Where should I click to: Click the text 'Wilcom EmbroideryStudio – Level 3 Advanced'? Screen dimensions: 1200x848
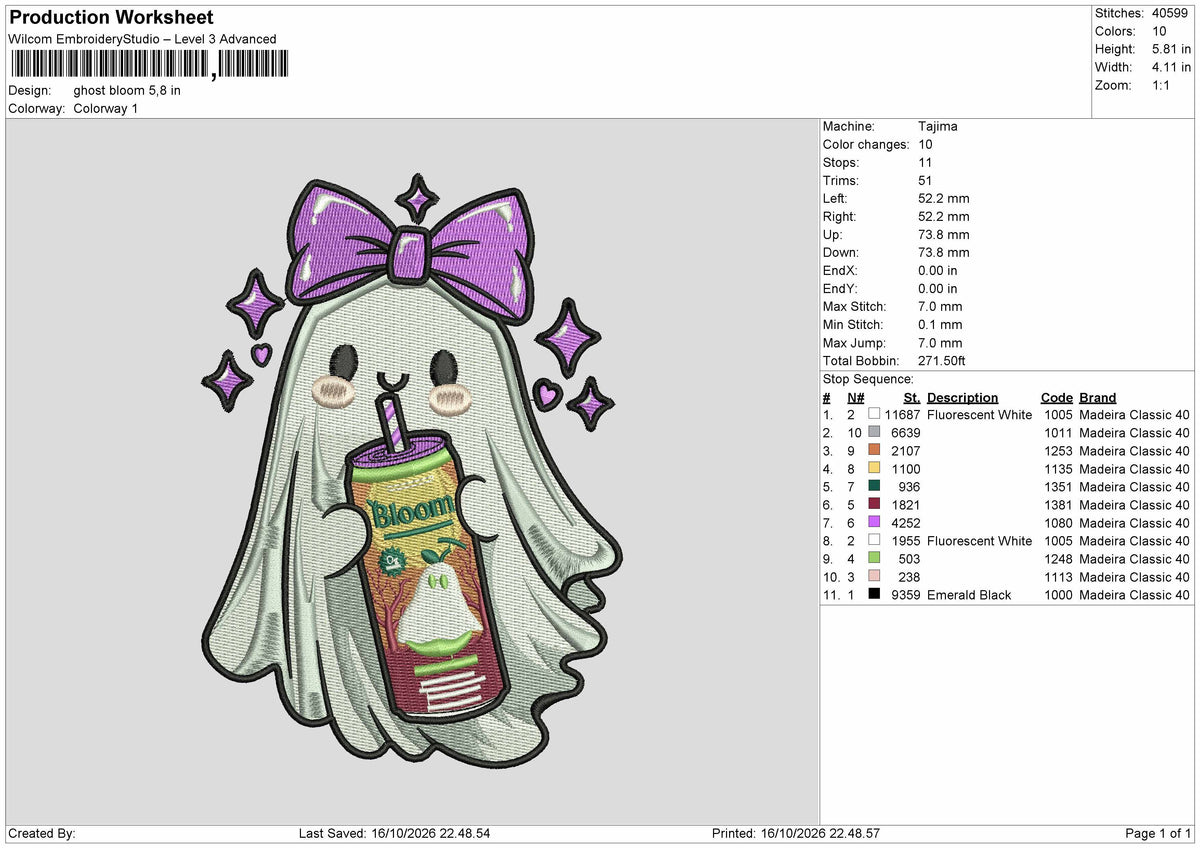coord(142,39)
